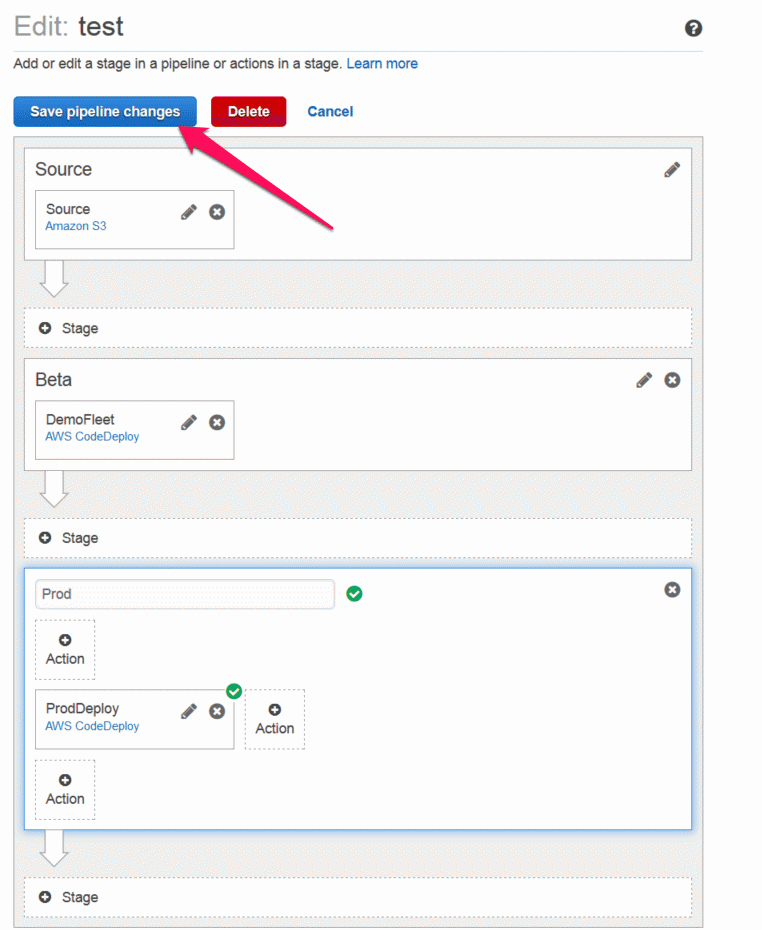762x930 pixels.
Task: Open the help question mark icon
Action: pos(693,28)
